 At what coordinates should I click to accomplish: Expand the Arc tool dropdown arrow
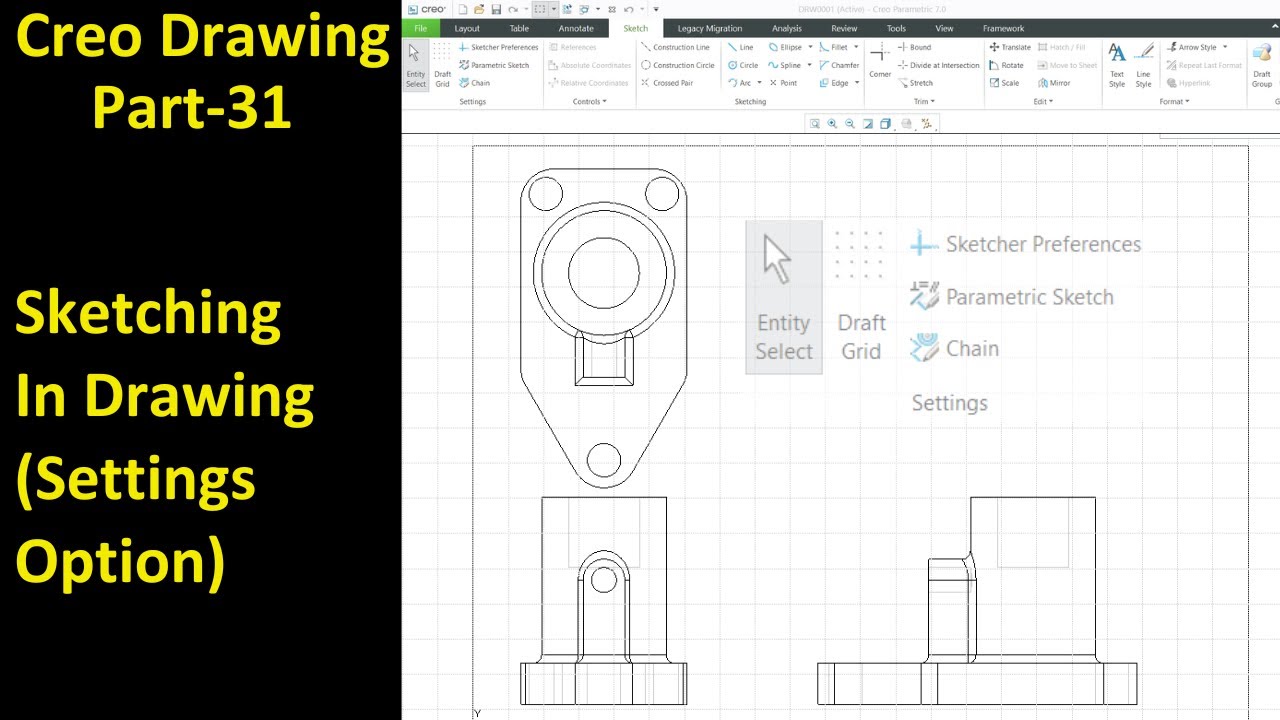(x=759, y=83)
